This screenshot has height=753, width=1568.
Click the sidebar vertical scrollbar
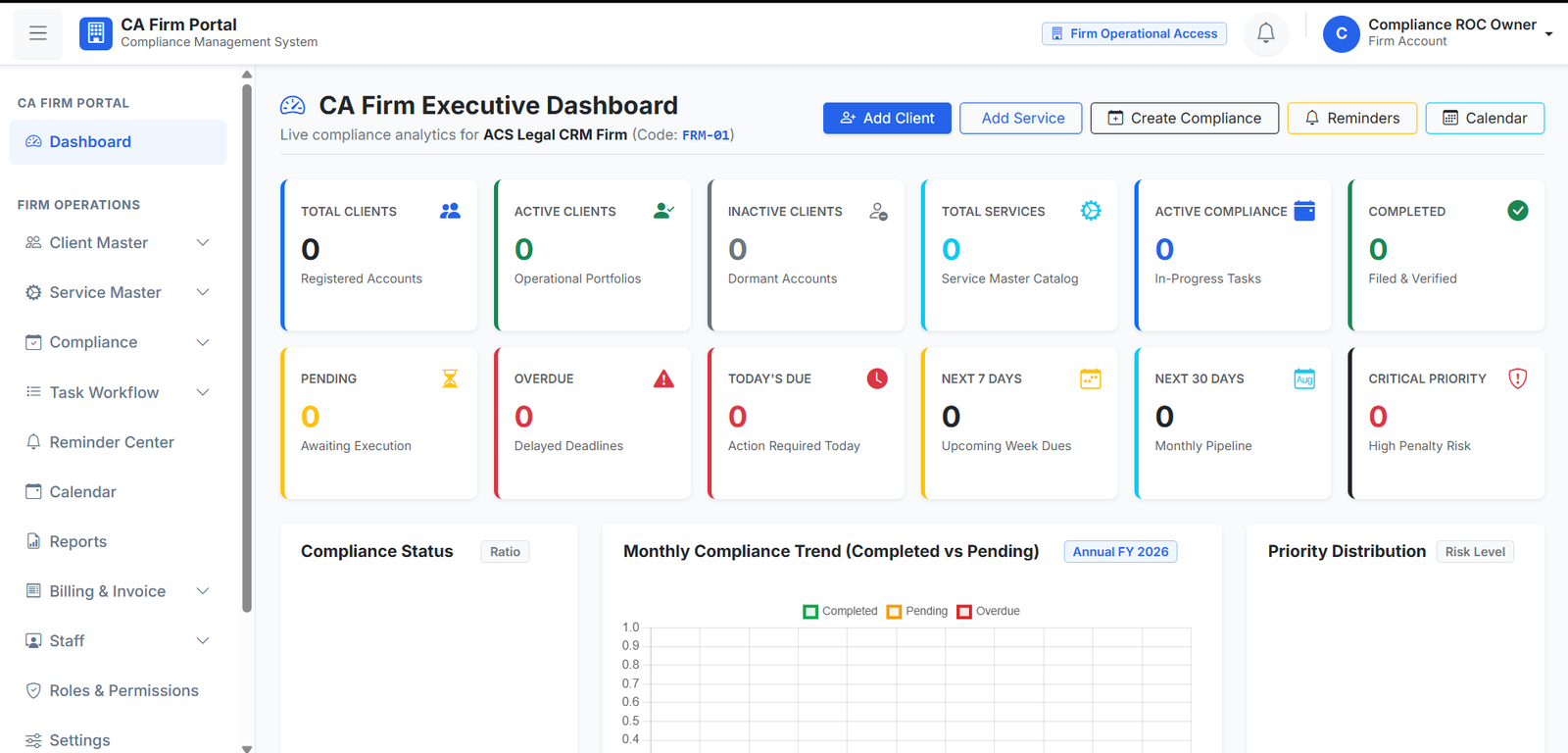coord(247,348)
